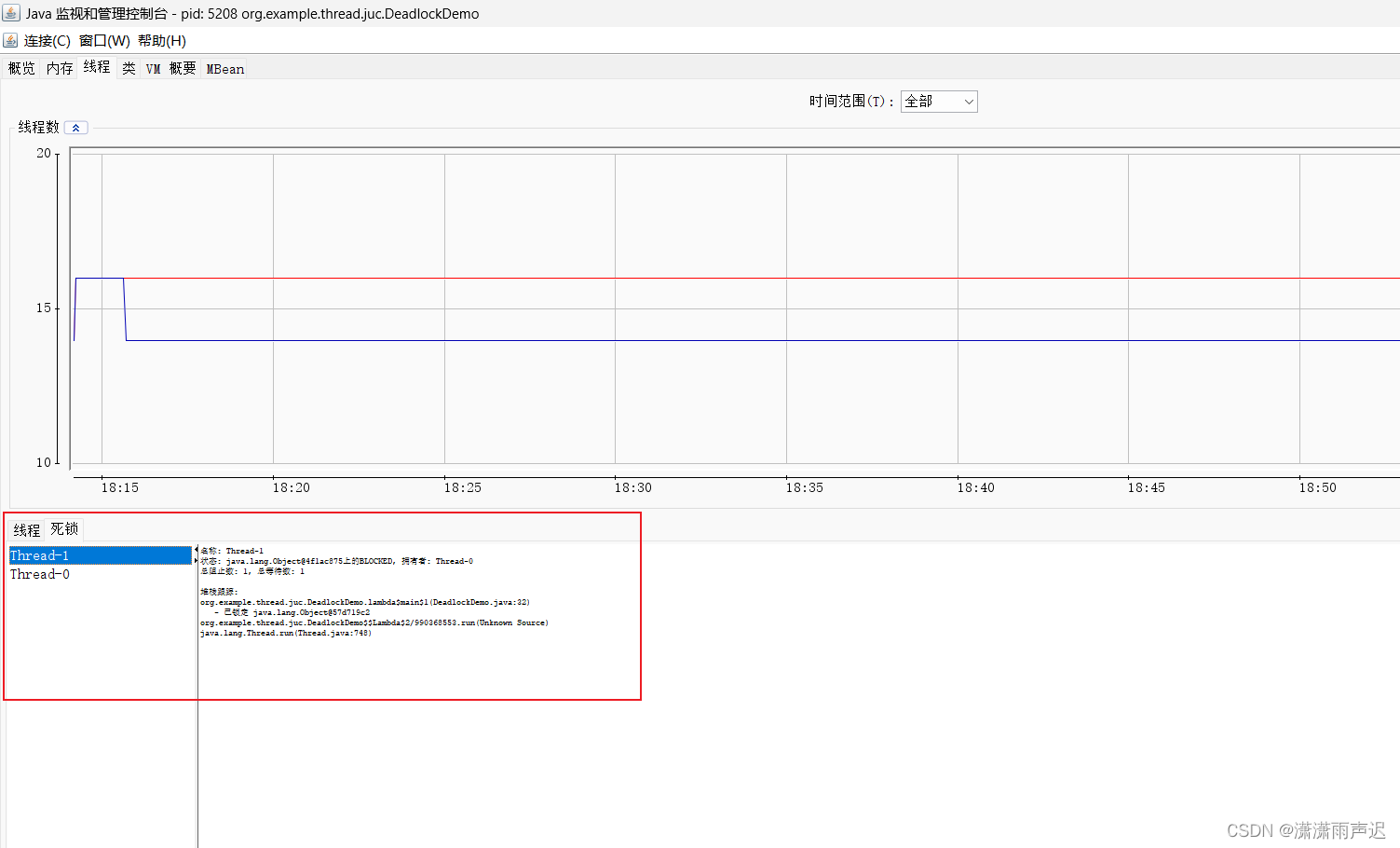Click the java.lang.Thread.run stack line
The width and height of the screenshot is (1400, 848).
pyautogui.click(x=286, y=633)
